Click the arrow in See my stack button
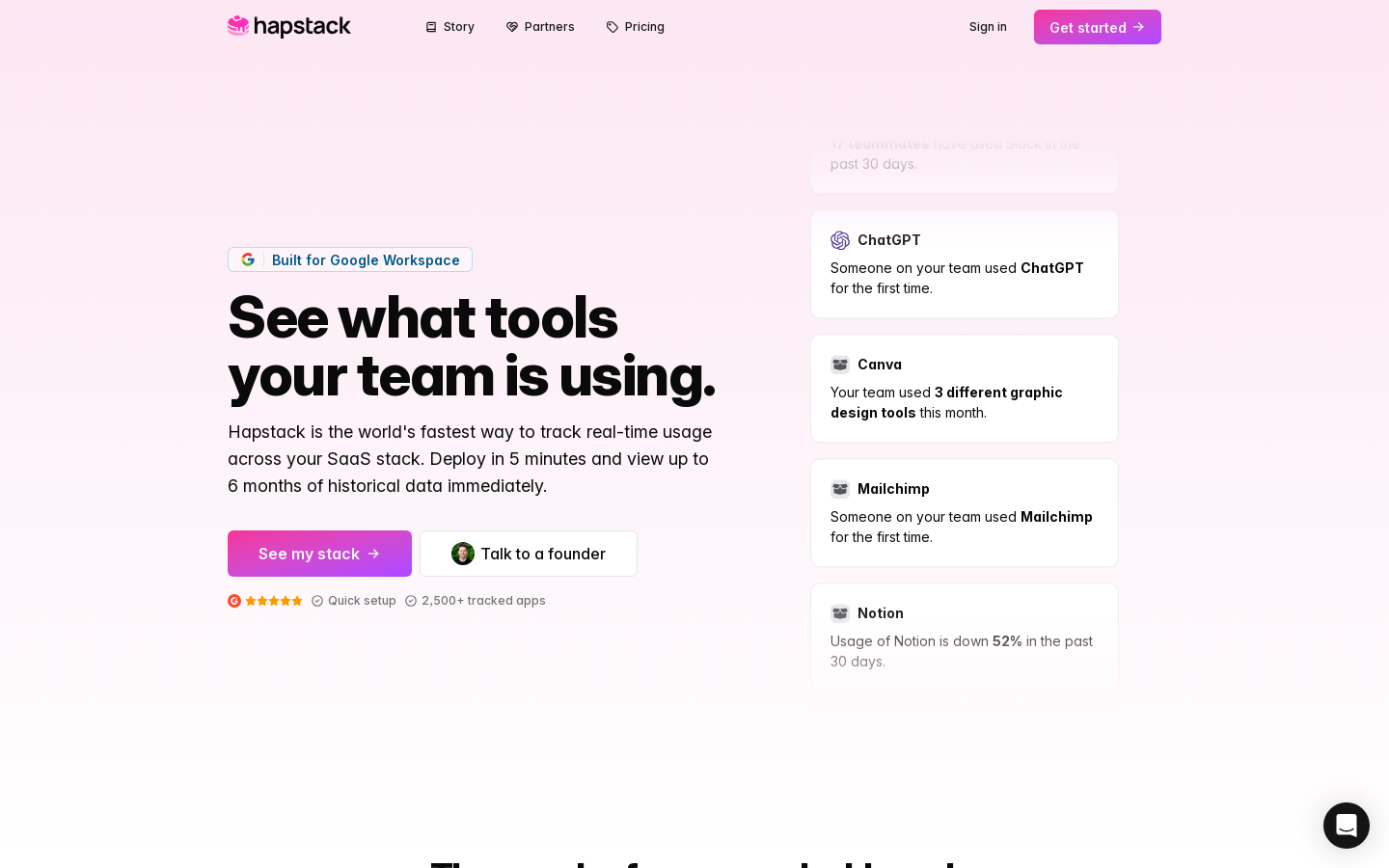The height and width of the screenshot is (868, 1389). (373, 554)
